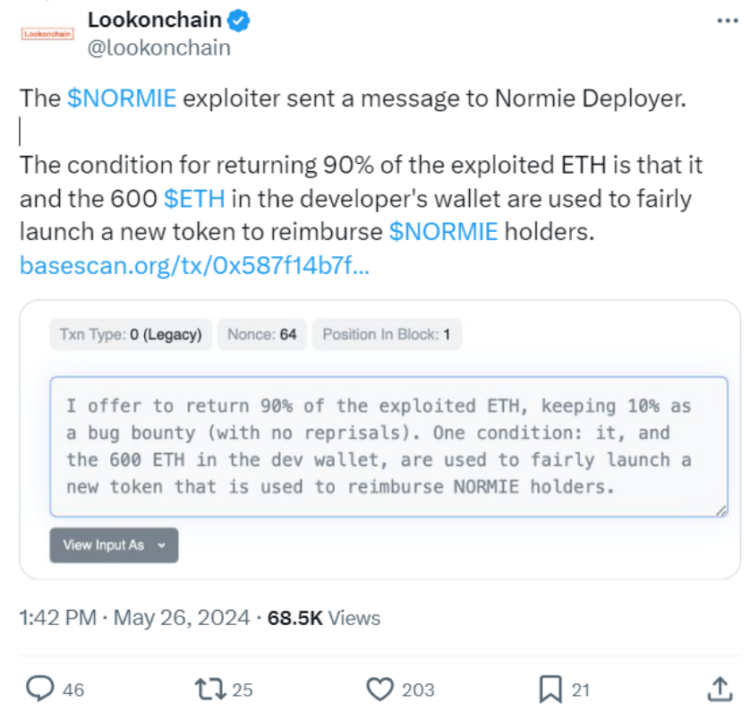
Task: Click inside the exploiter message text box
Action: [x=389, y=446]
